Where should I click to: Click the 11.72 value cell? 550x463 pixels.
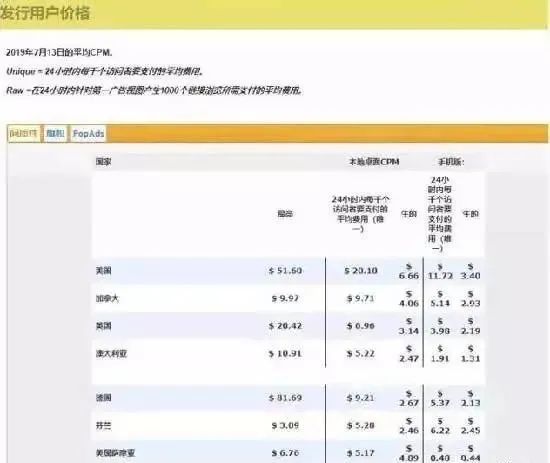[x=440, y=271]
